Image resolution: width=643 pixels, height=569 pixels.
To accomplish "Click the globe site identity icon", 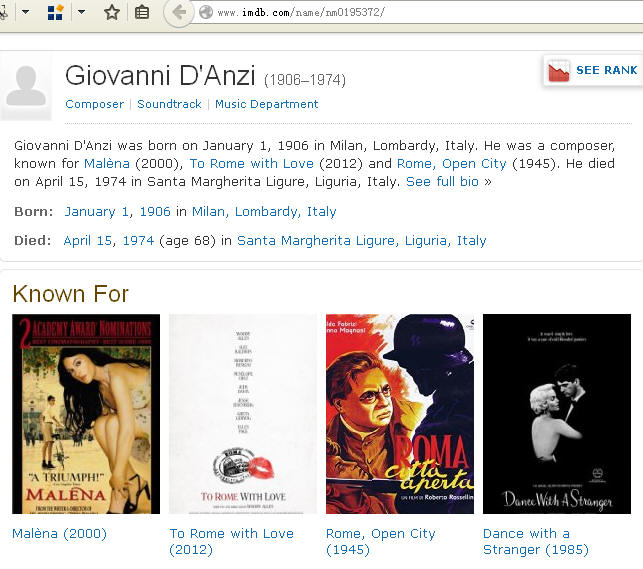I will 205,12.
